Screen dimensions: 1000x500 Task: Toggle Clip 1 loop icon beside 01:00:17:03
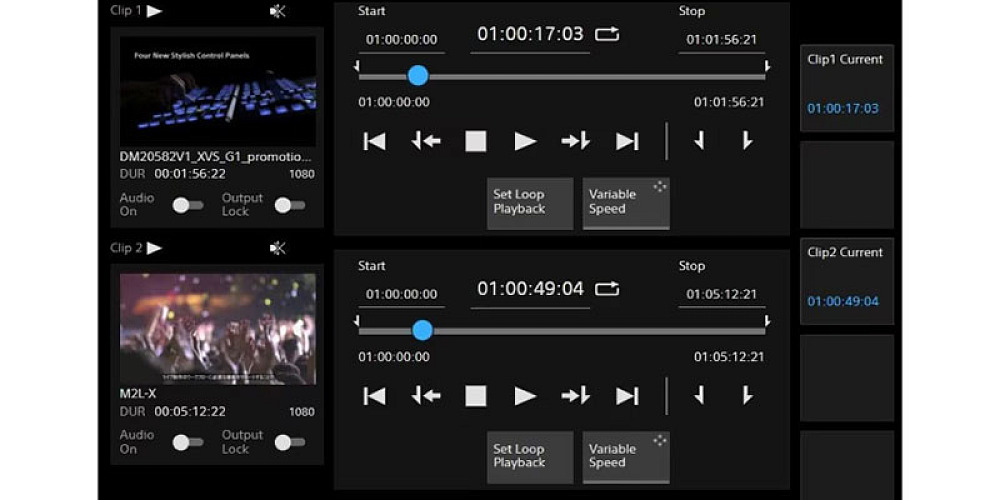coord(607,34)
